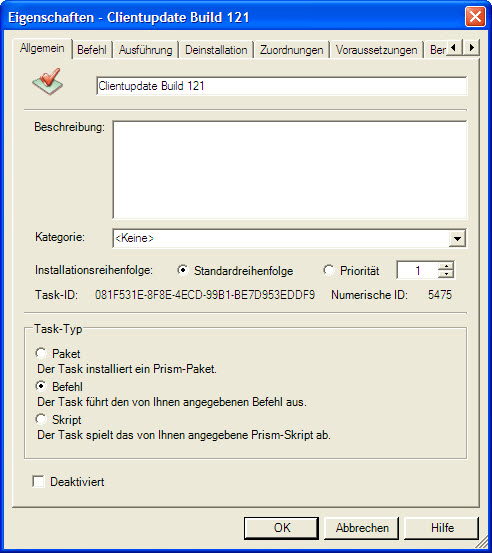Screen dimensions: 492x553
Task: Open the Befehl tab
Action: click(92, 50)
